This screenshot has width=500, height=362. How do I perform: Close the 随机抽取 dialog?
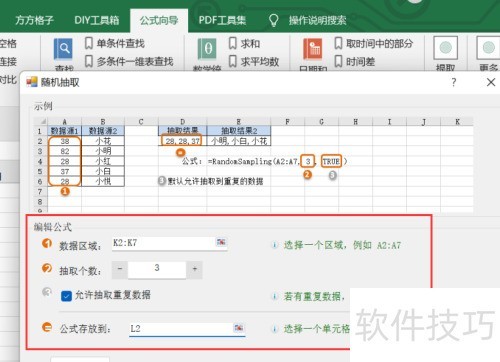pos(491,82)
